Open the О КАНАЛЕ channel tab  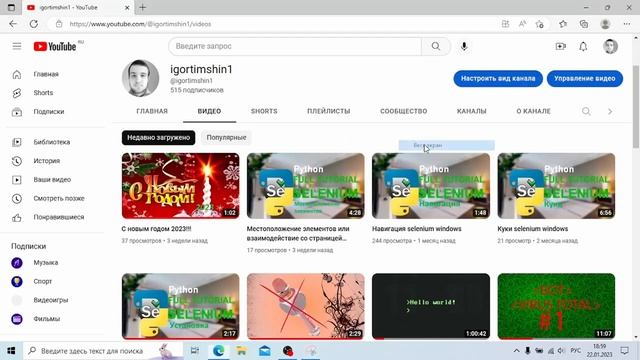[x=533, y=111]
